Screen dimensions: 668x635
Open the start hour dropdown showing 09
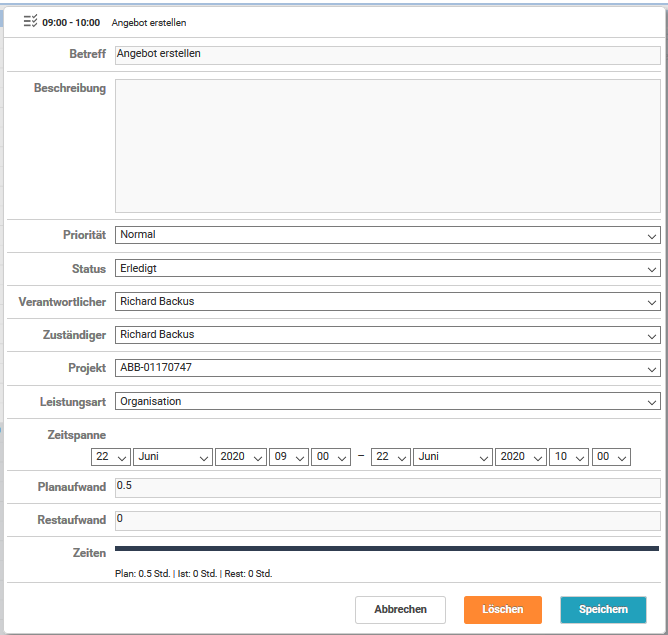(x=288, y=456)
